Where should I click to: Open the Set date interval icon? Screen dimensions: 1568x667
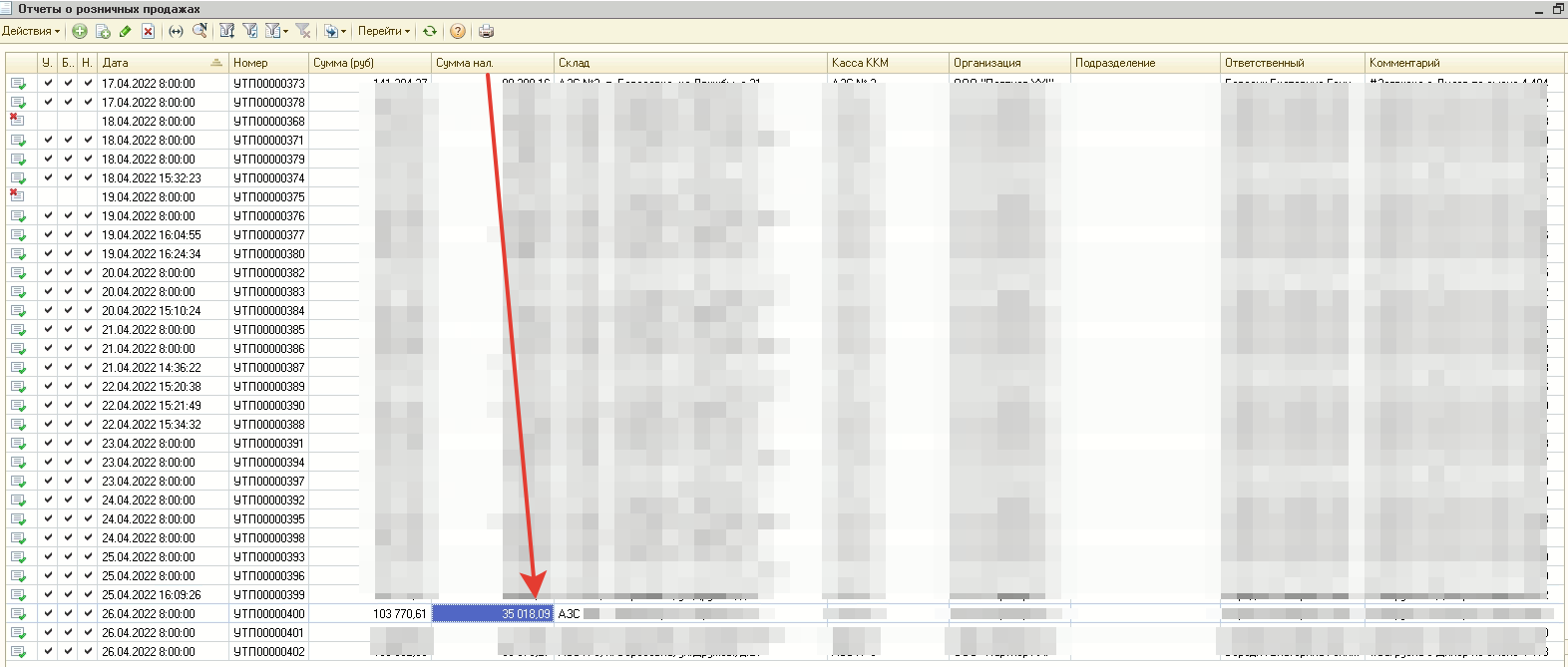[x=176, y=31]
